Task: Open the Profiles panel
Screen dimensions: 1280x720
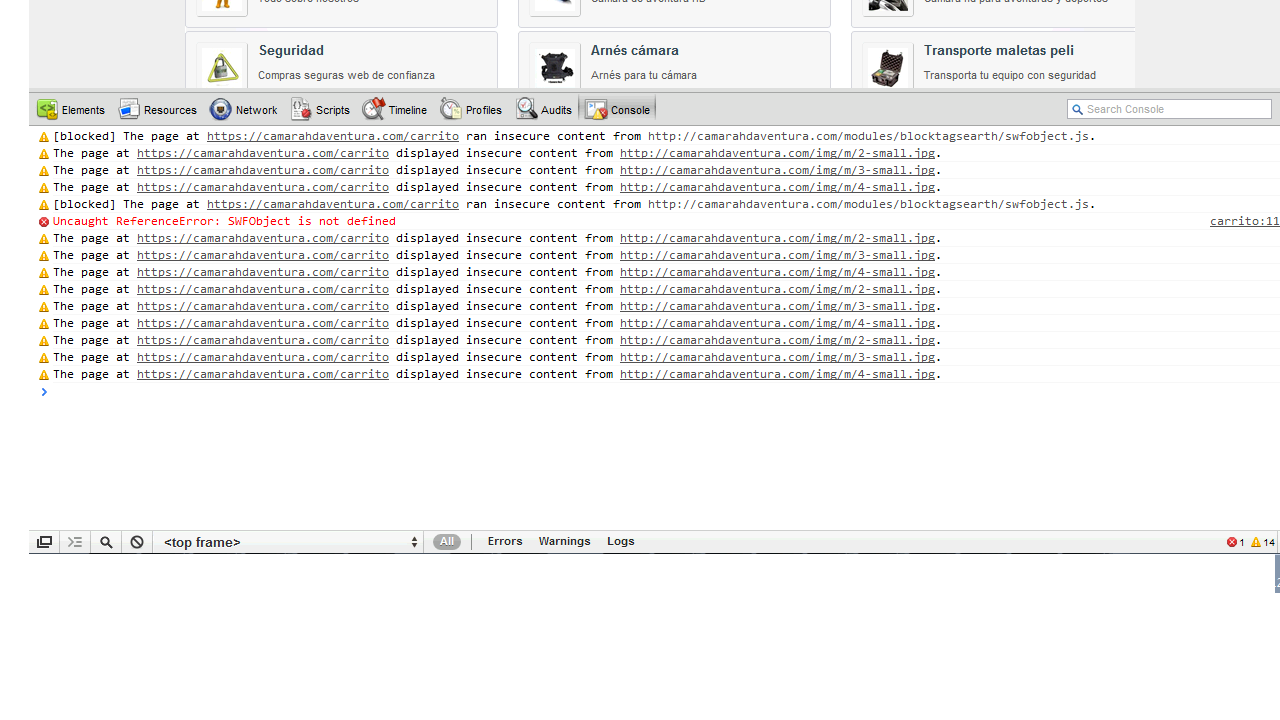Action: tap(470, 110)
